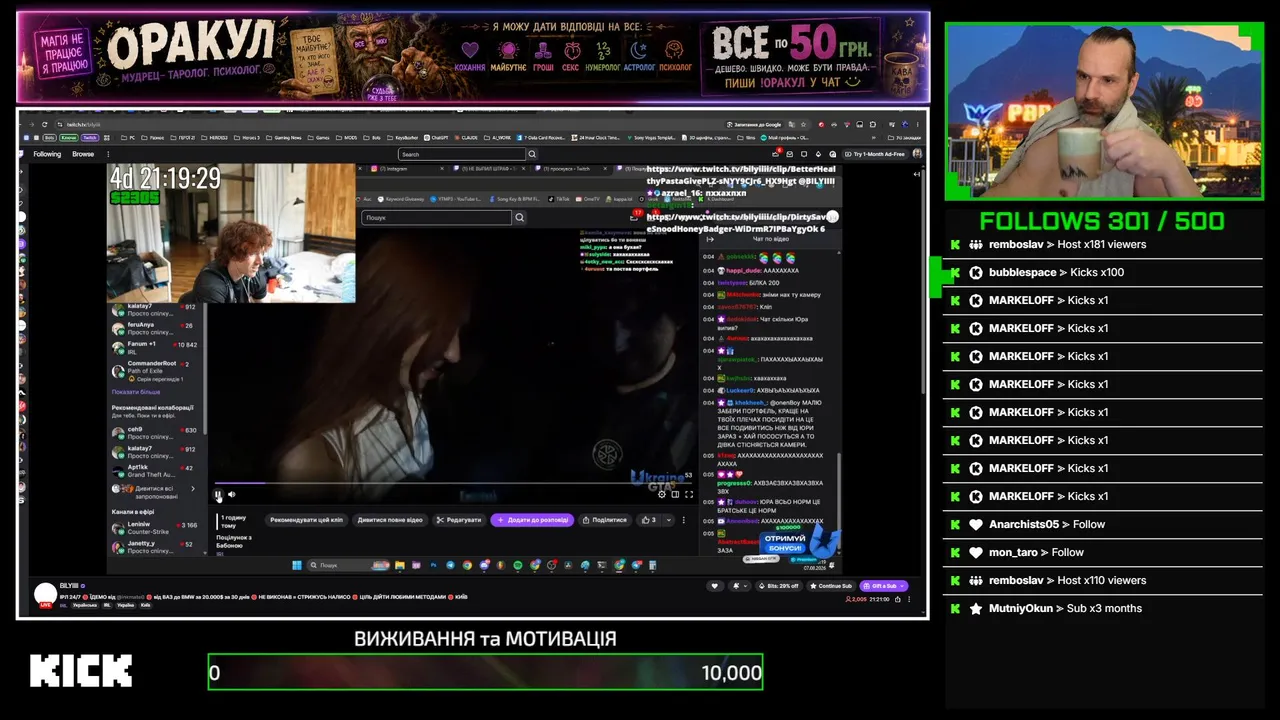
Task: Click 'Рекомендувати цей кліп' button
Action: (306, 520)
